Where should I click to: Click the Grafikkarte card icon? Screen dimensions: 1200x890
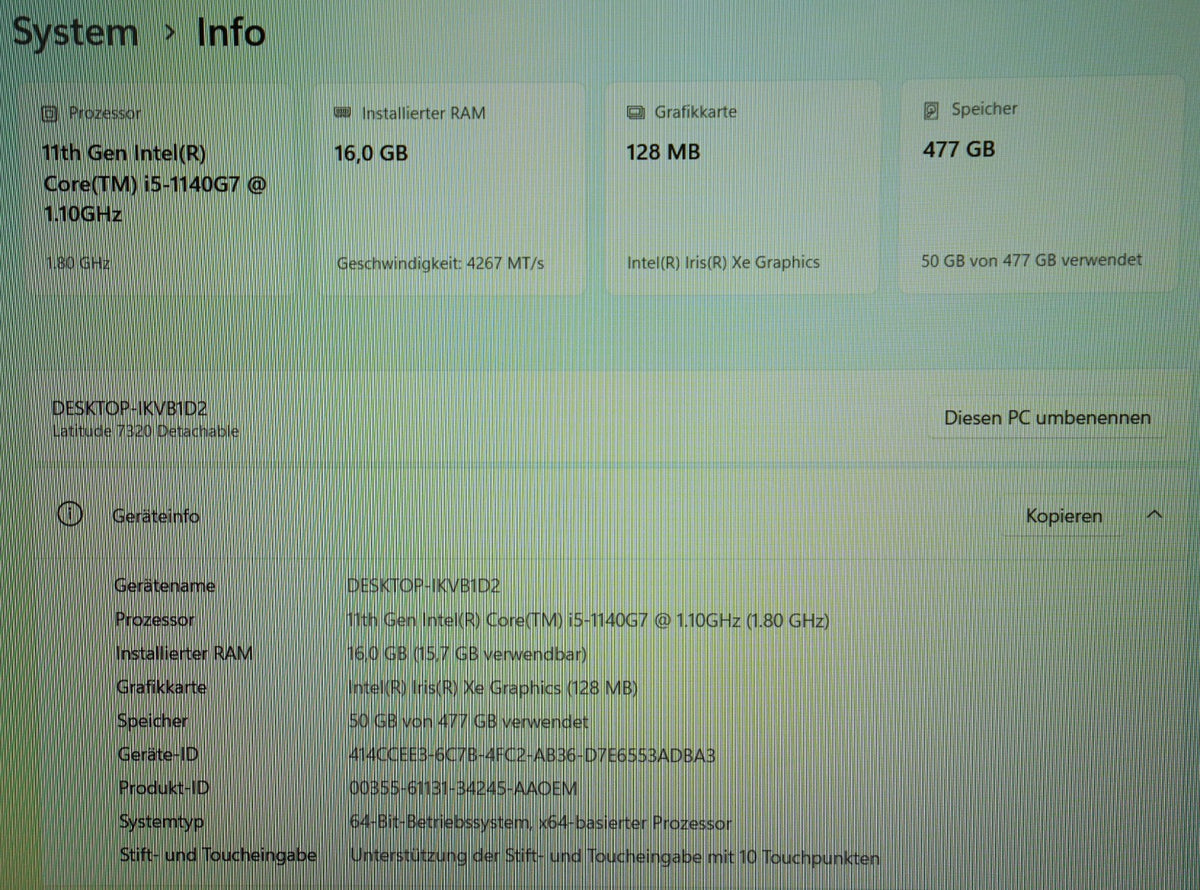coord(636,112)
